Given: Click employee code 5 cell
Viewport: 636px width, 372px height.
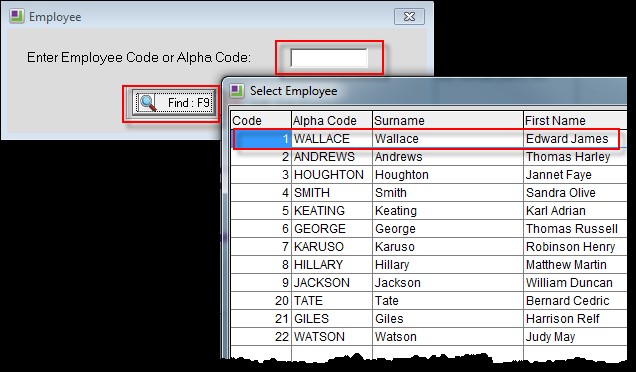Looking at the screenshot, I should click(x=261, y=211).
